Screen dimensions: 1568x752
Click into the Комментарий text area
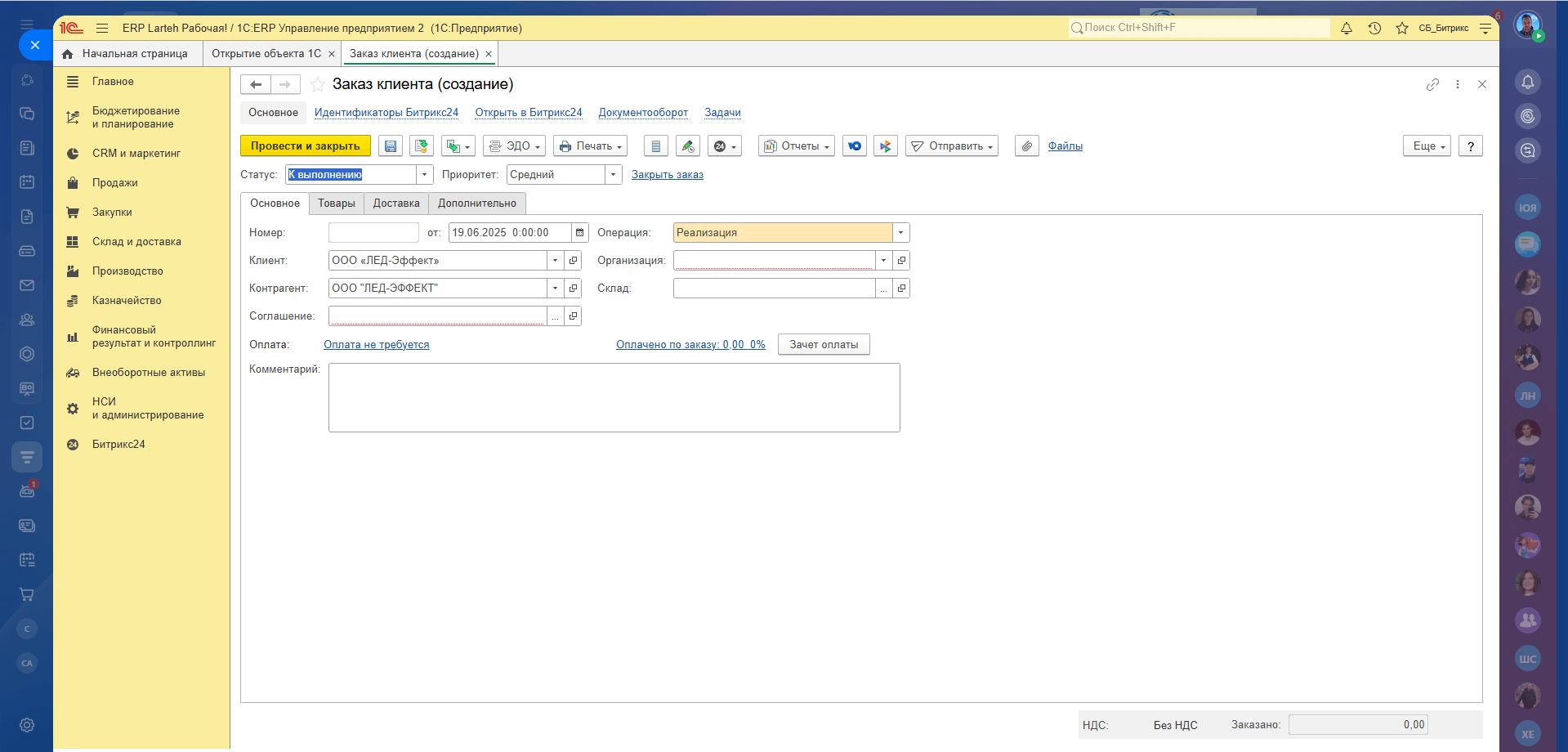click(x=614, y=397)
